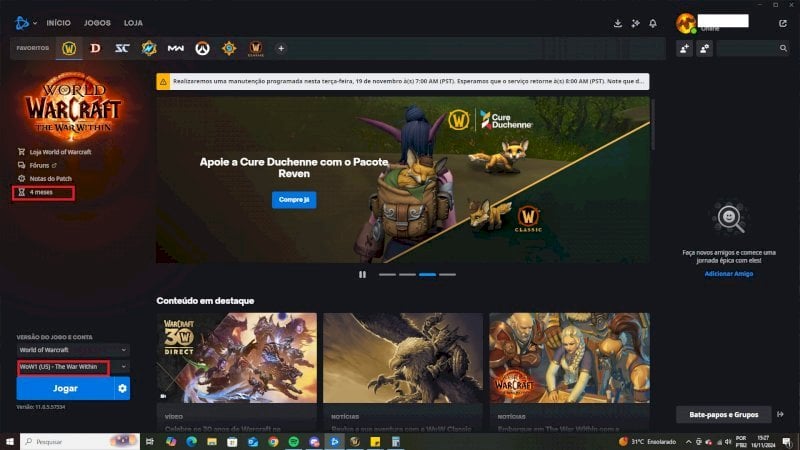The height and width of the screenshot is (450, 800).
Task: Click the maintenance warning triangle icon
Action: click(x=163, y=81)
